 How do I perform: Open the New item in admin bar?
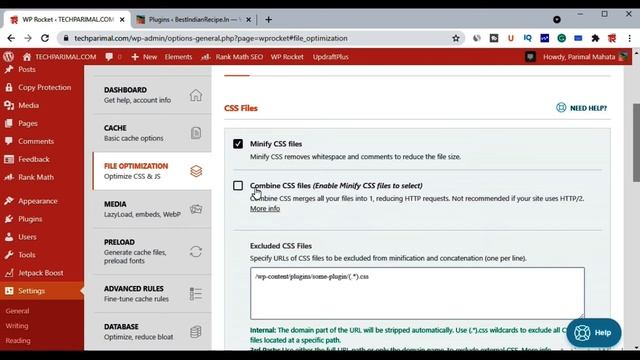pos(144,57)
